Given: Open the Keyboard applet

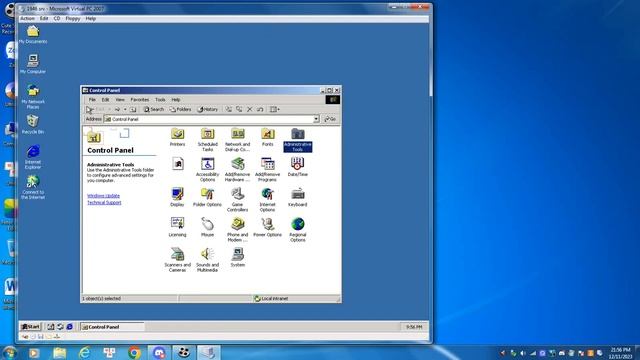Looking at the screenshot, I should click(298, 198).
